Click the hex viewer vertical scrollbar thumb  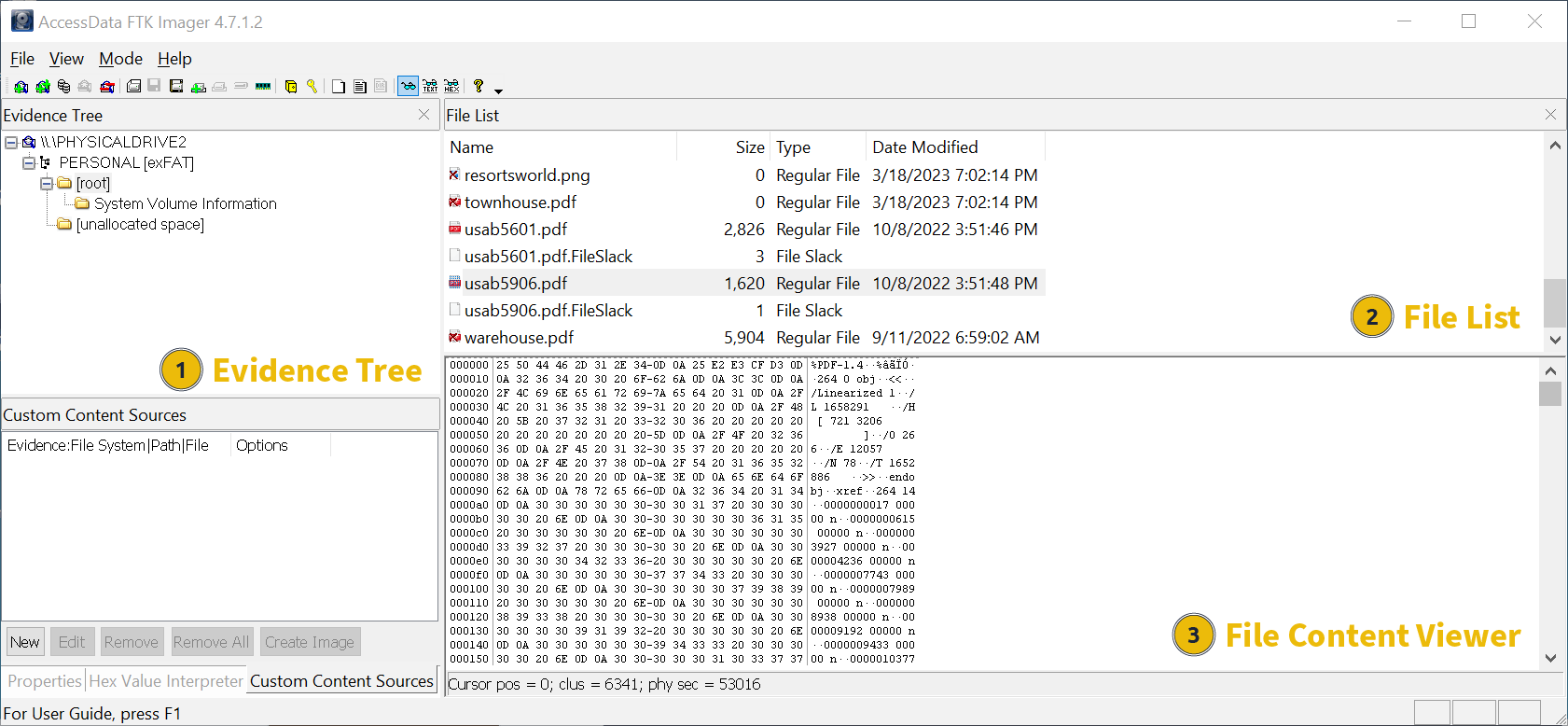1550,394
